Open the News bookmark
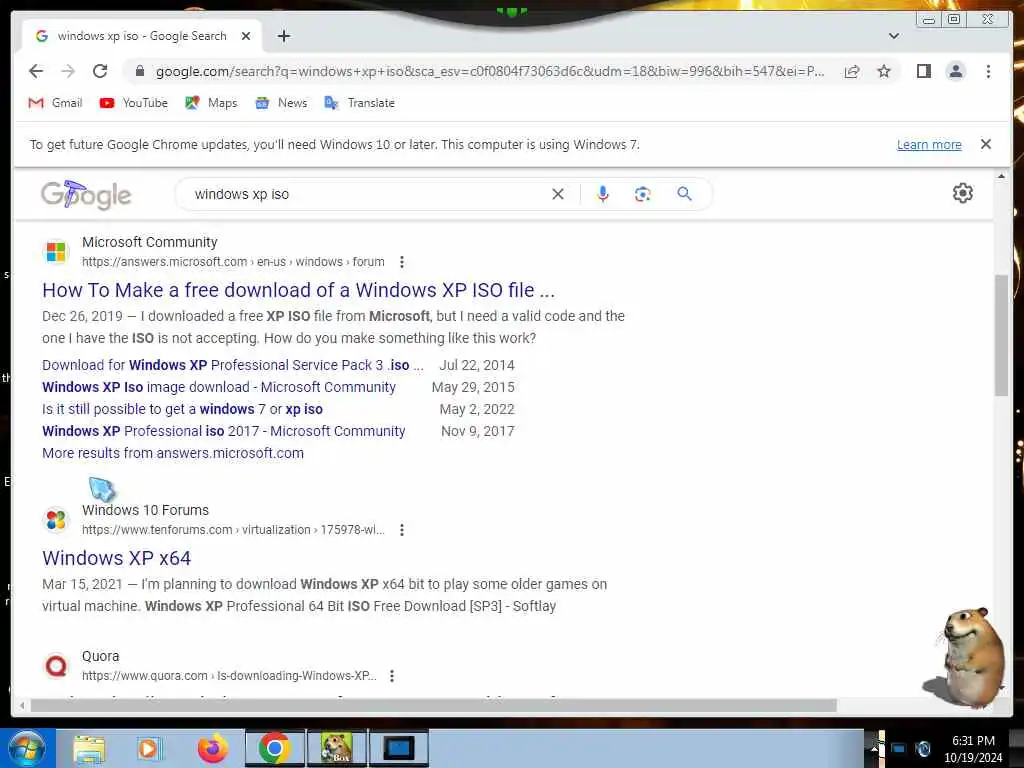The image size is (1024, 768). pyautogui.click(x=281, y=103)
